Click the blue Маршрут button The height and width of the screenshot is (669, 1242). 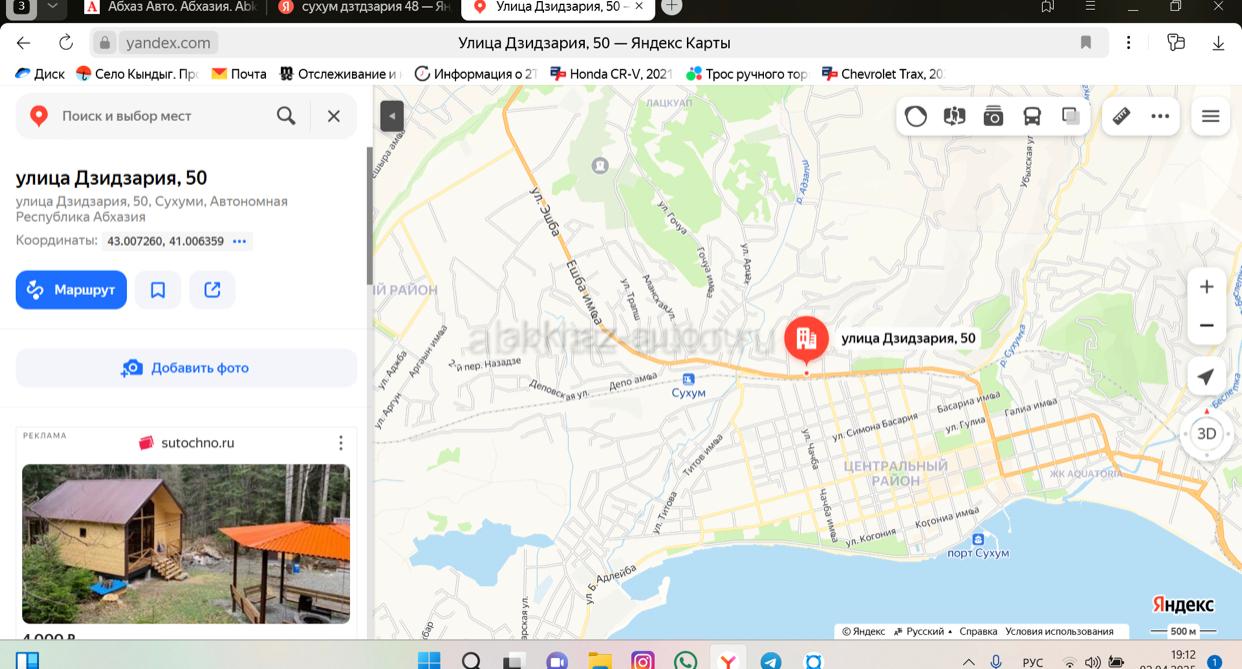[x=71, y=290]
